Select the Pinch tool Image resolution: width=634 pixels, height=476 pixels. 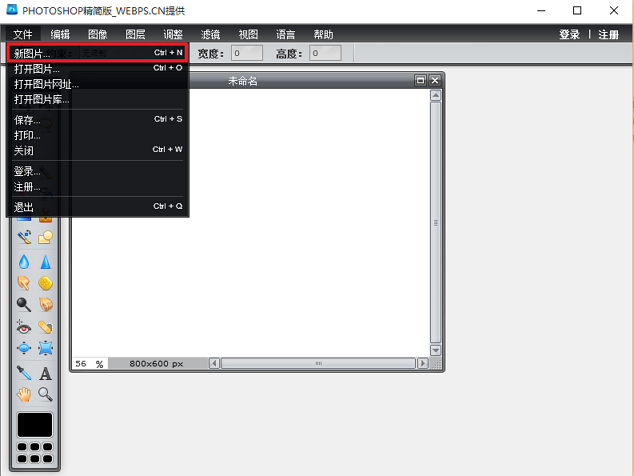click(x=45, y=348)
